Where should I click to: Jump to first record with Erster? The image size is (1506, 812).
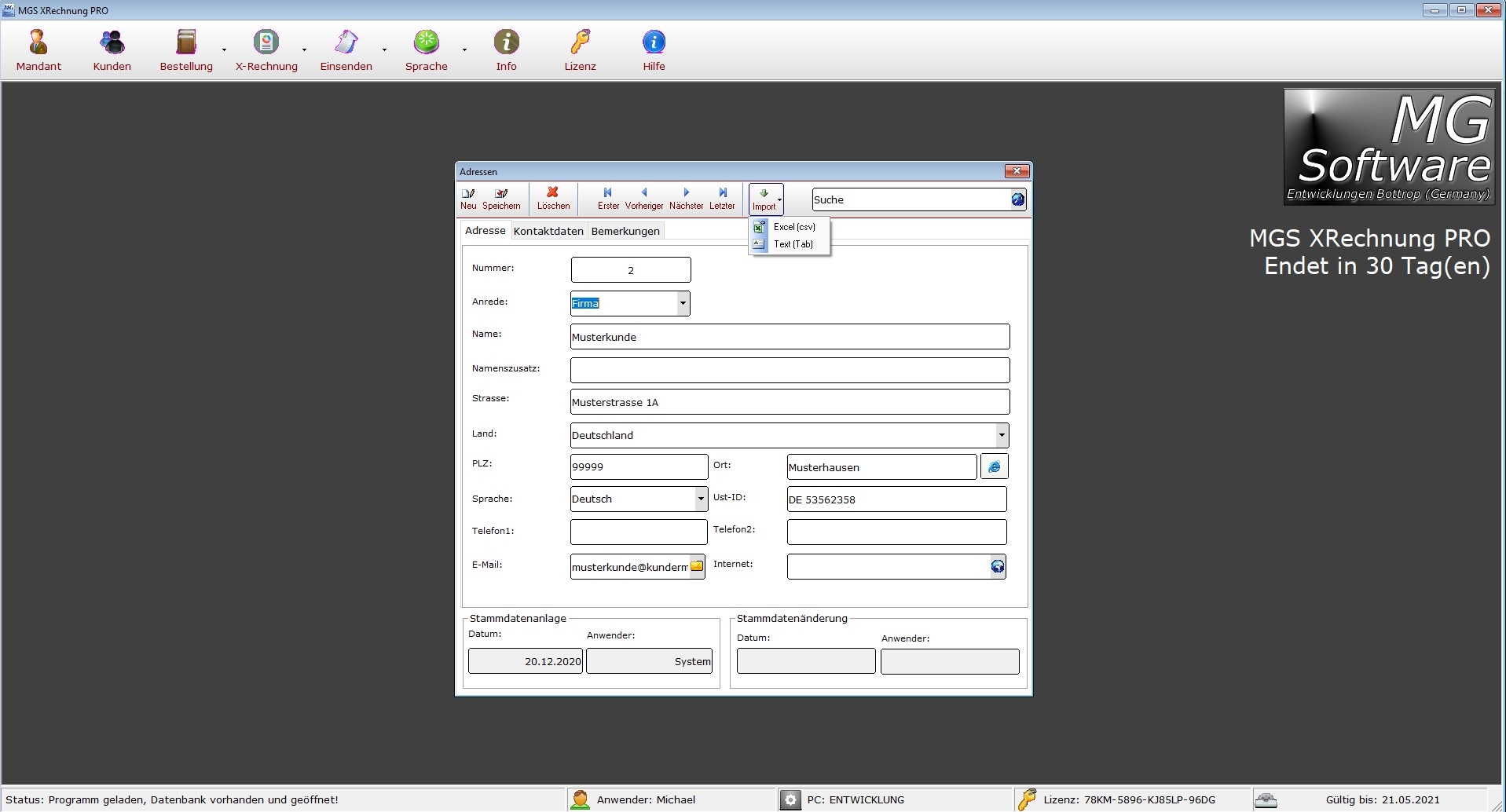pyautogui.click(x=608, y=199)
